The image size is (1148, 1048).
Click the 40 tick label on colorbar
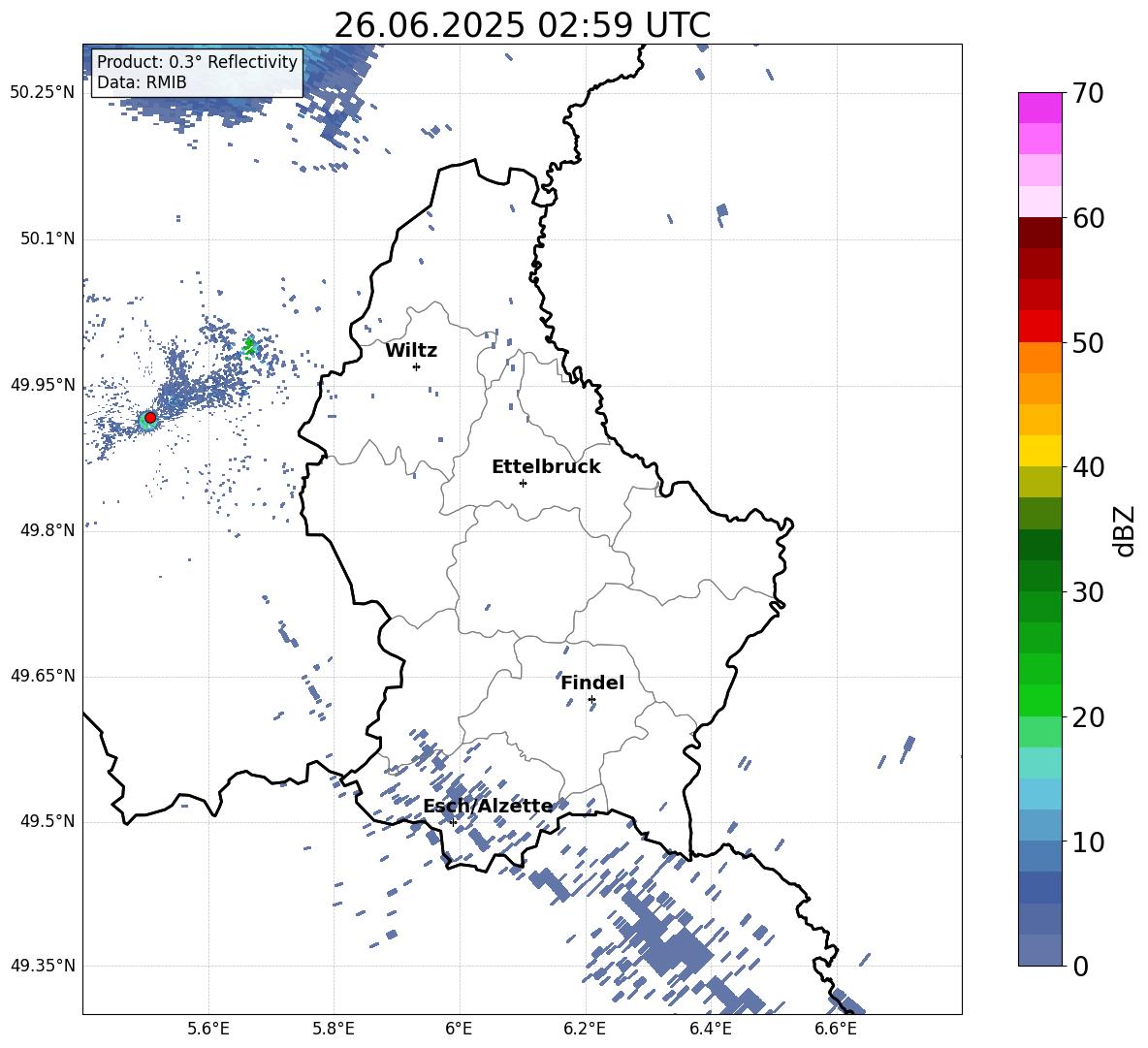[1088, 467]
